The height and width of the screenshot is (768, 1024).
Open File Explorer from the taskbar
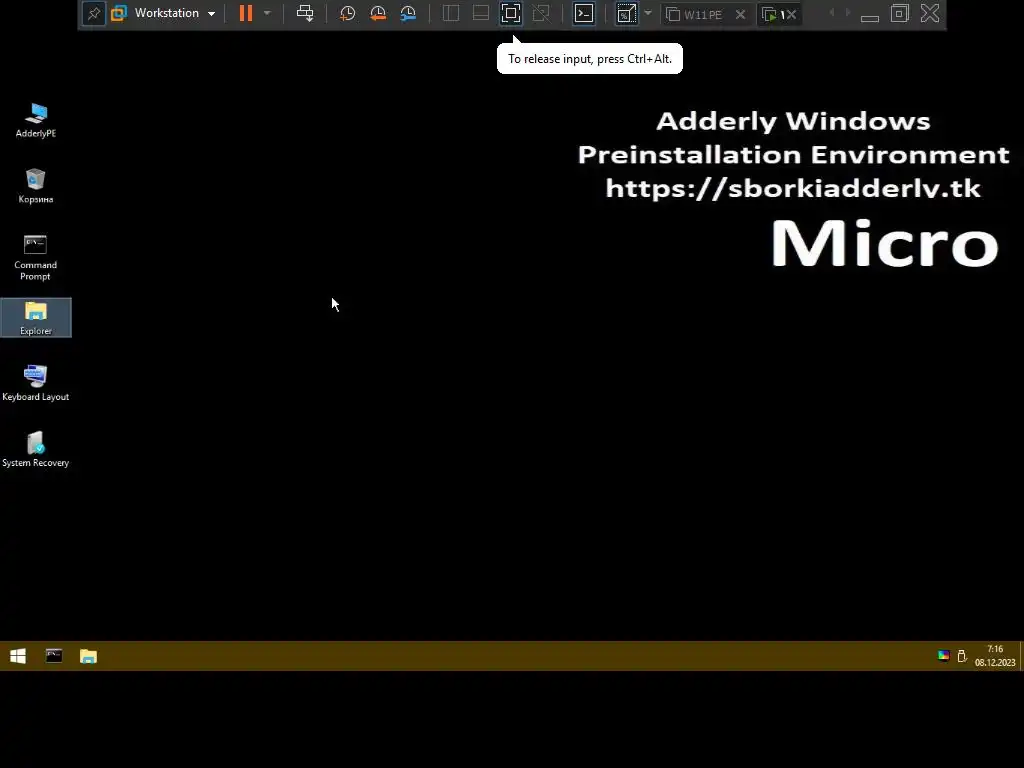click(88, 656)
